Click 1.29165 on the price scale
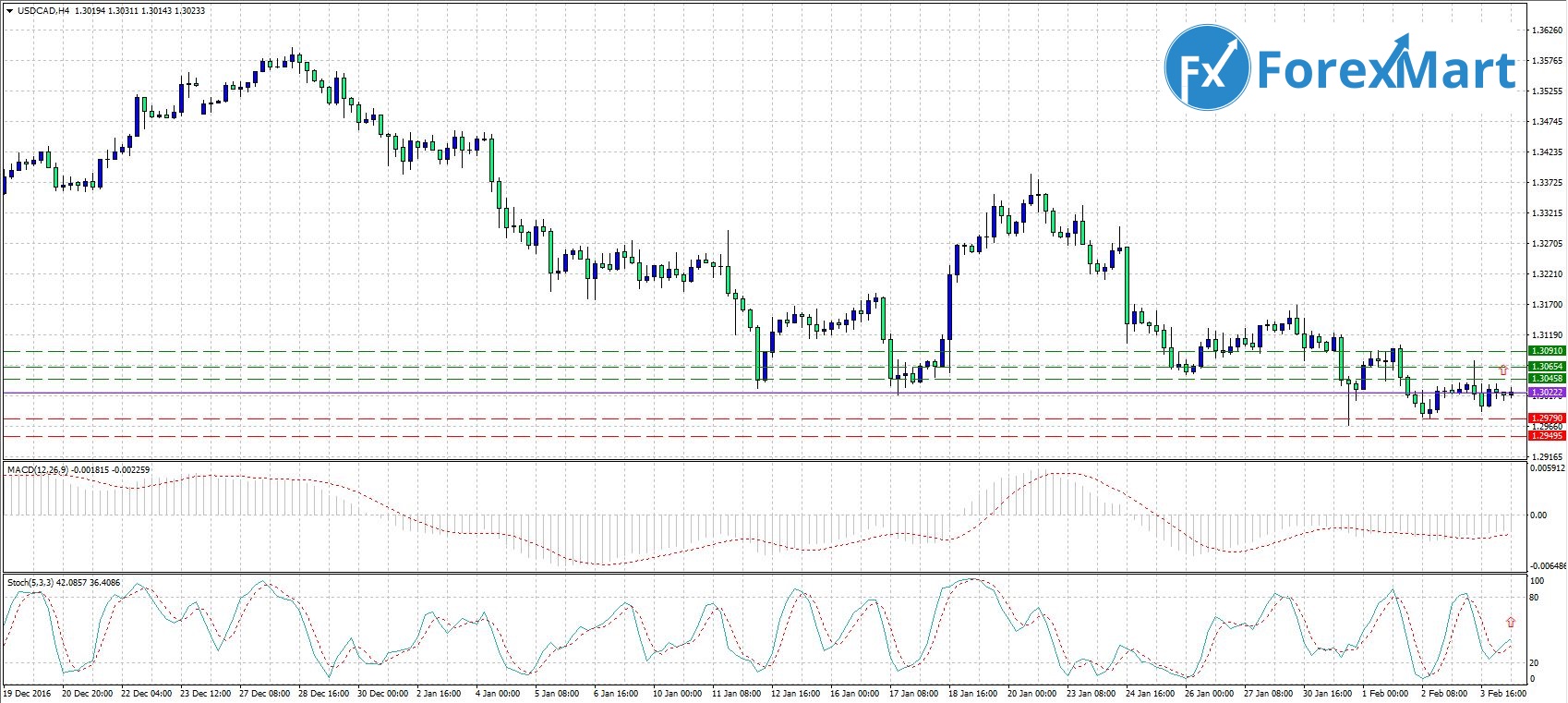 coord(1547,457)
